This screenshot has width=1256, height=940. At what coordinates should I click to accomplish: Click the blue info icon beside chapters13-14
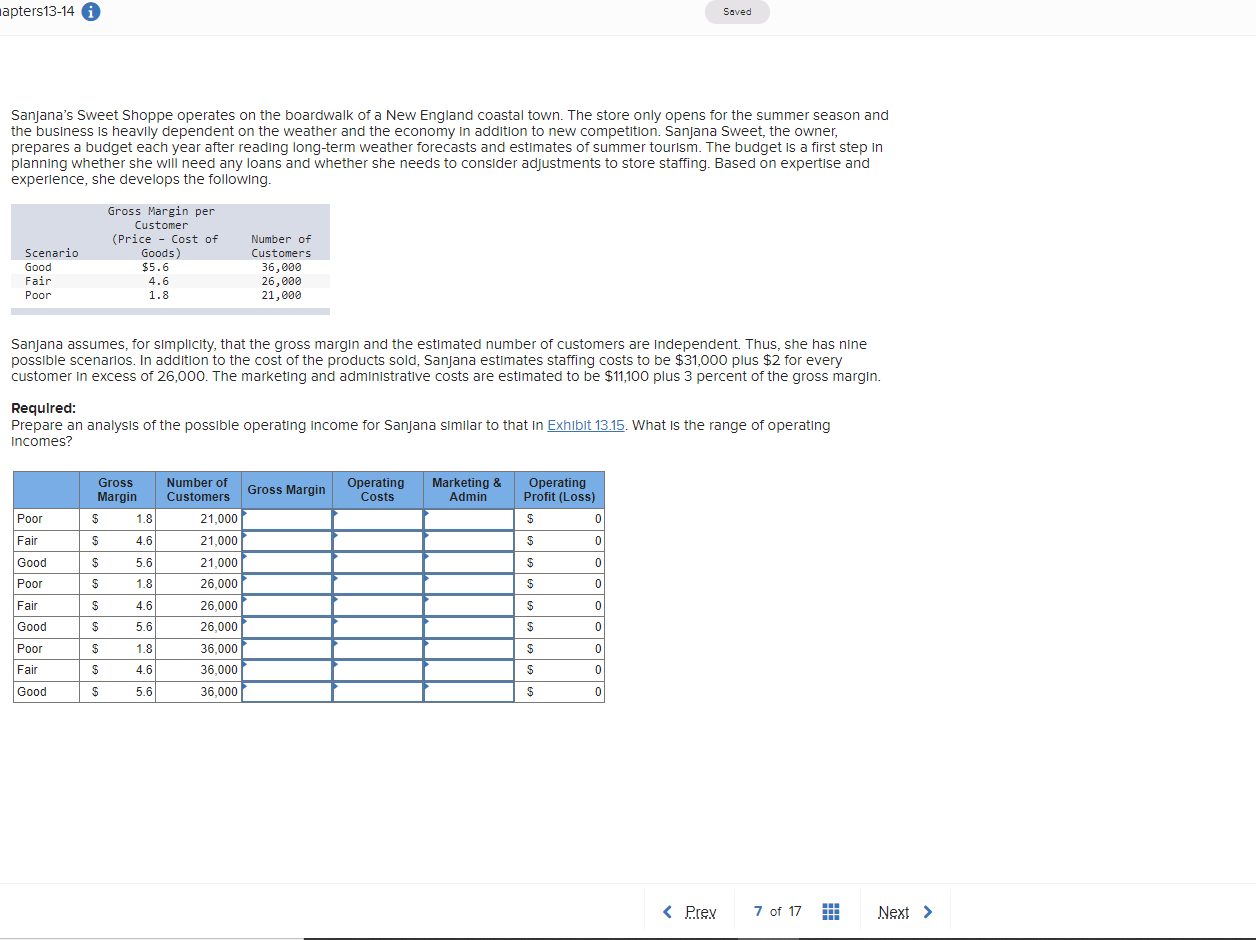tap(90, 12)
